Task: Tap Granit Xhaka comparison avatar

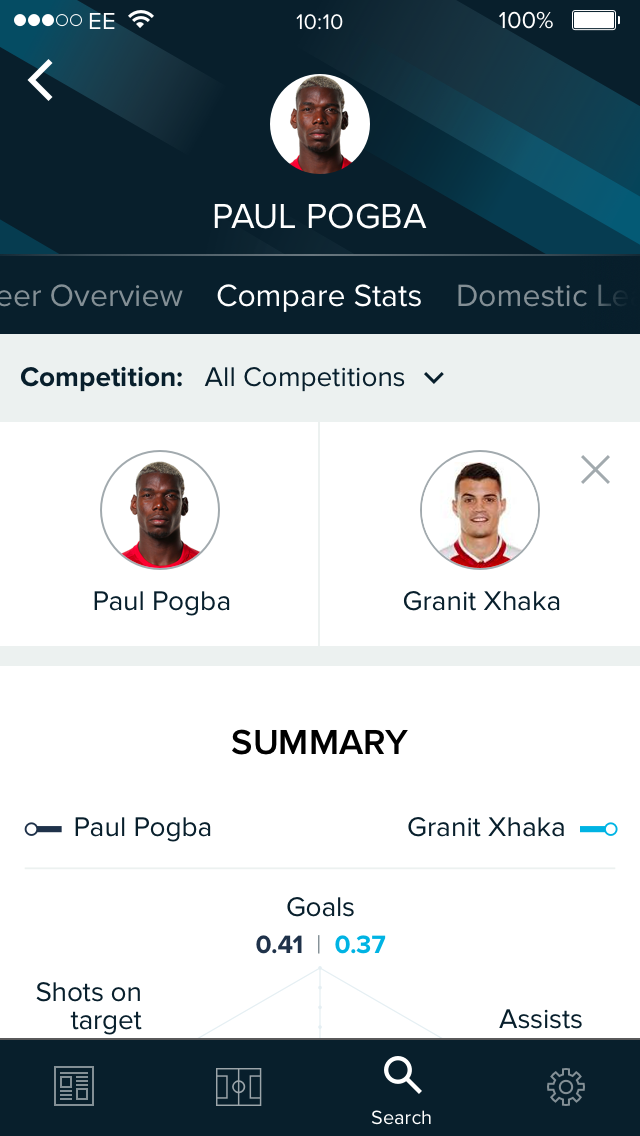Action: (480, 510)
